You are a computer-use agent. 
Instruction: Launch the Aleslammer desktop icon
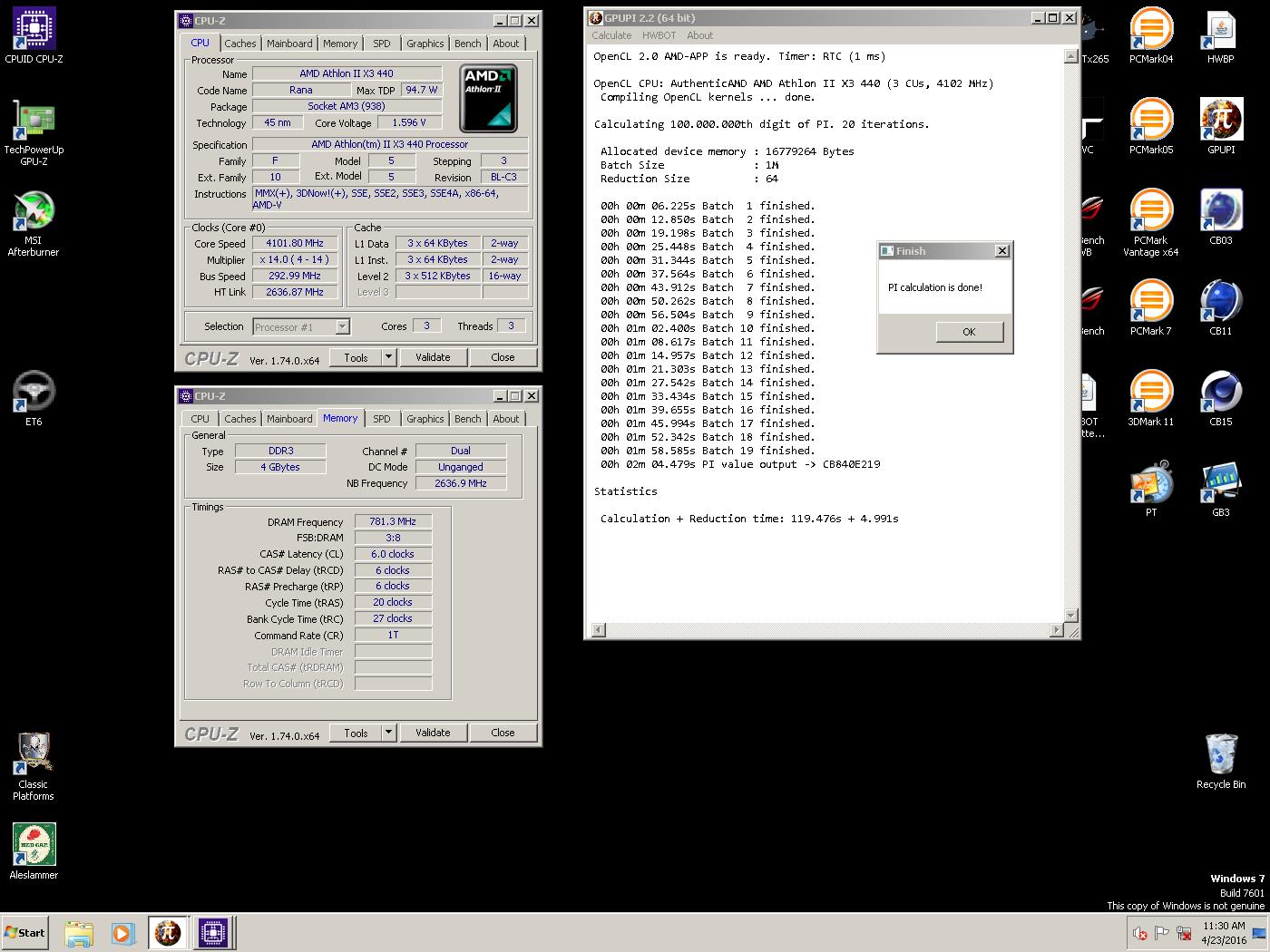(x=34, y=851)
